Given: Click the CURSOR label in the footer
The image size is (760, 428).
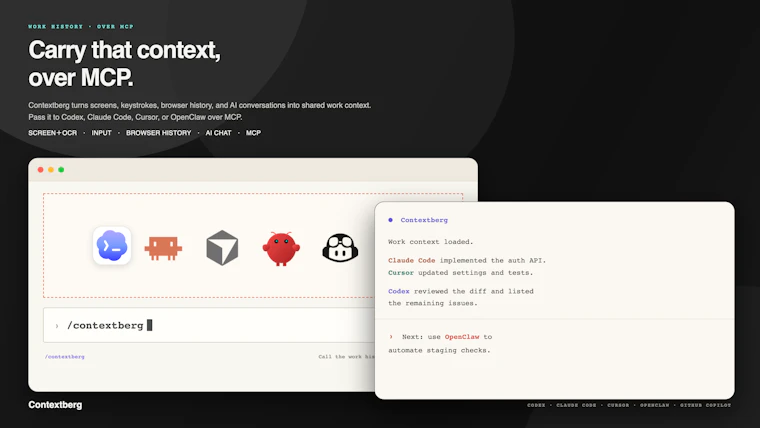Looking at the screenshot, I should [x=618, y=405].
